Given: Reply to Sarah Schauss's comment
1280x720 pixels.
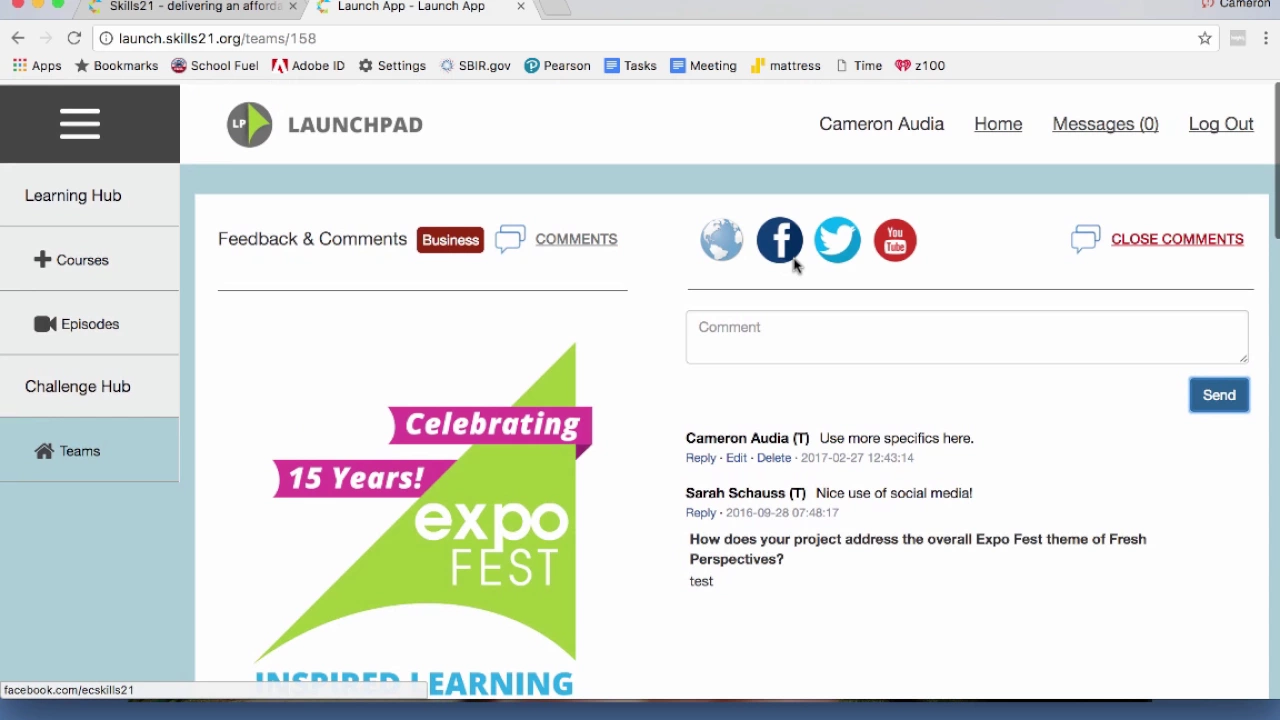Looking at the screenshot, I should click(x=701, y=513).
